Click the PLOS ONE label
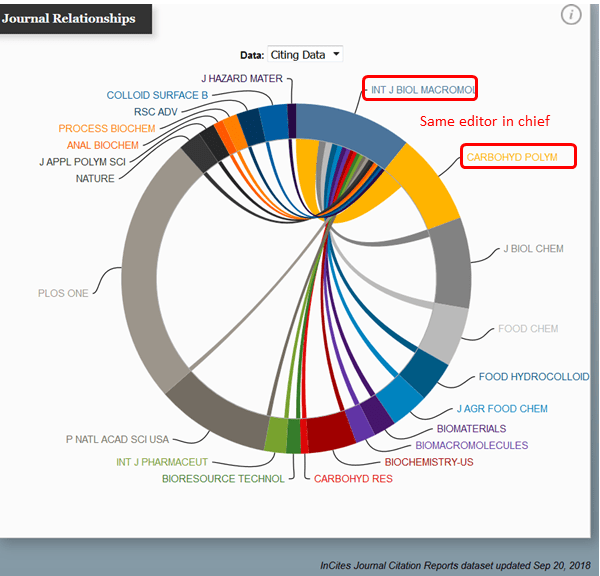 pyautogui.click(x=63, y=293)
